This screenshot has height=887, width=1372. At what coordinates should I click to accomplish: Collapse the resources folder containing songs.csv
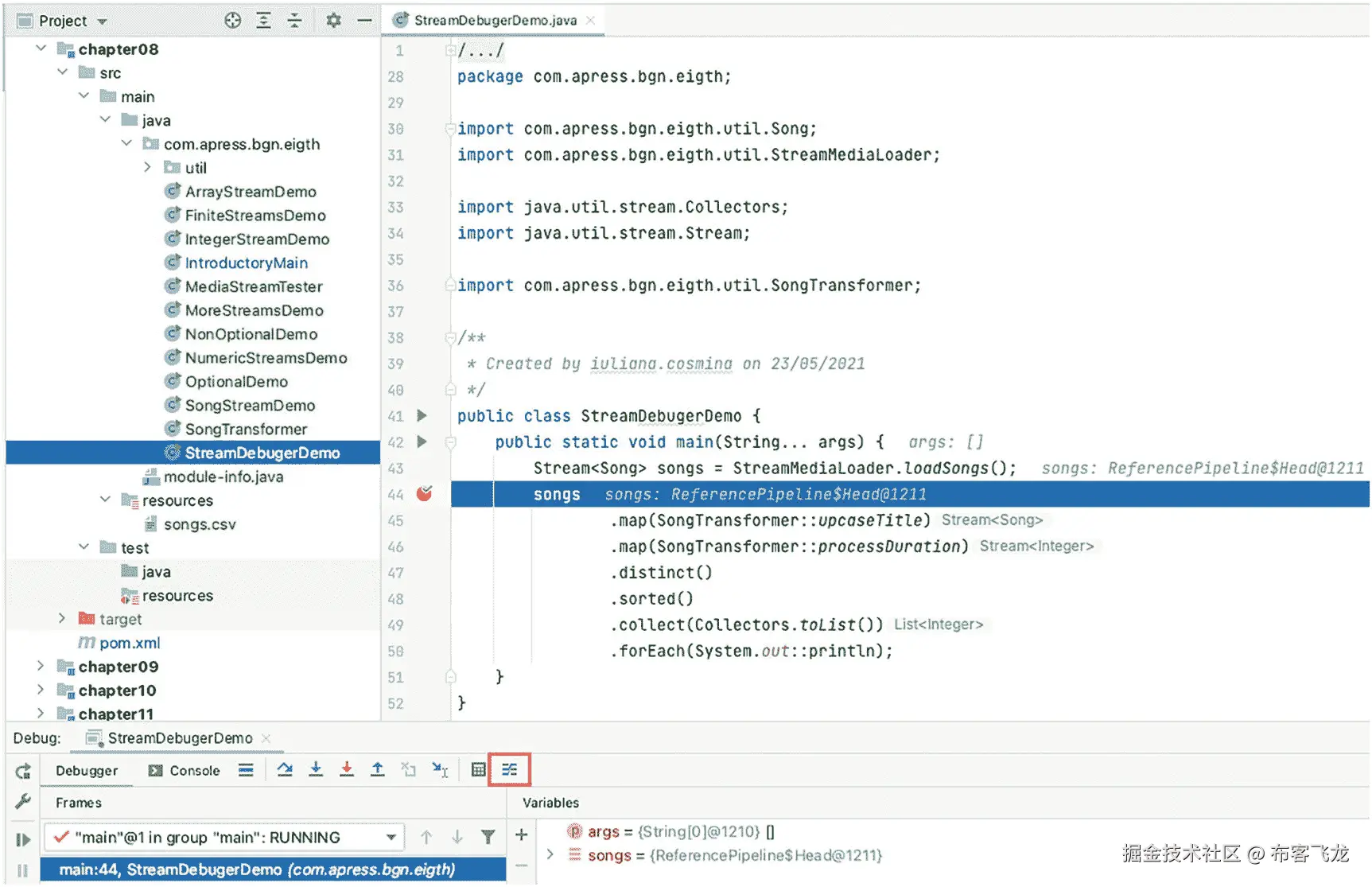point(106,500)
